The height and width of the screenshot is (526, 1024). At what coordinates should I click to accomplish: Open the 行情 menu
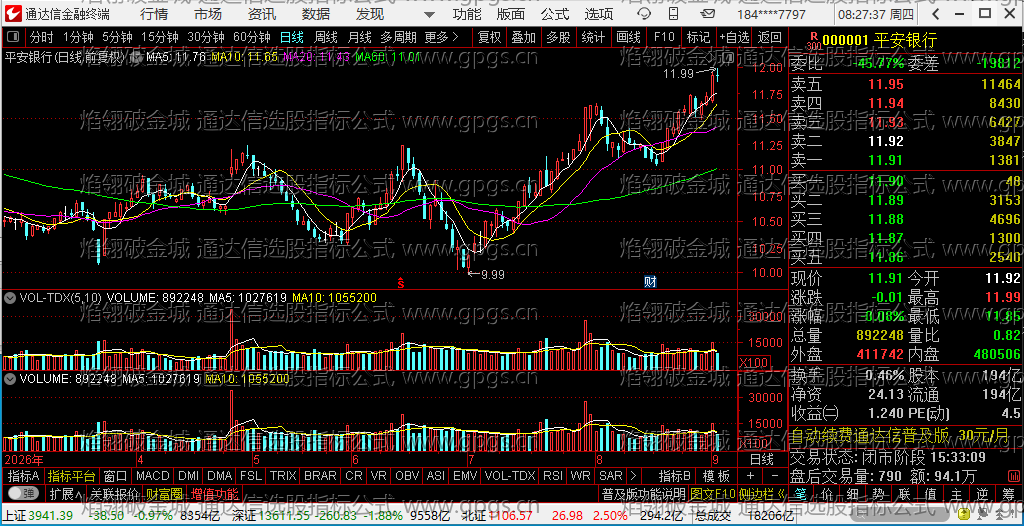tap(153, 14)
